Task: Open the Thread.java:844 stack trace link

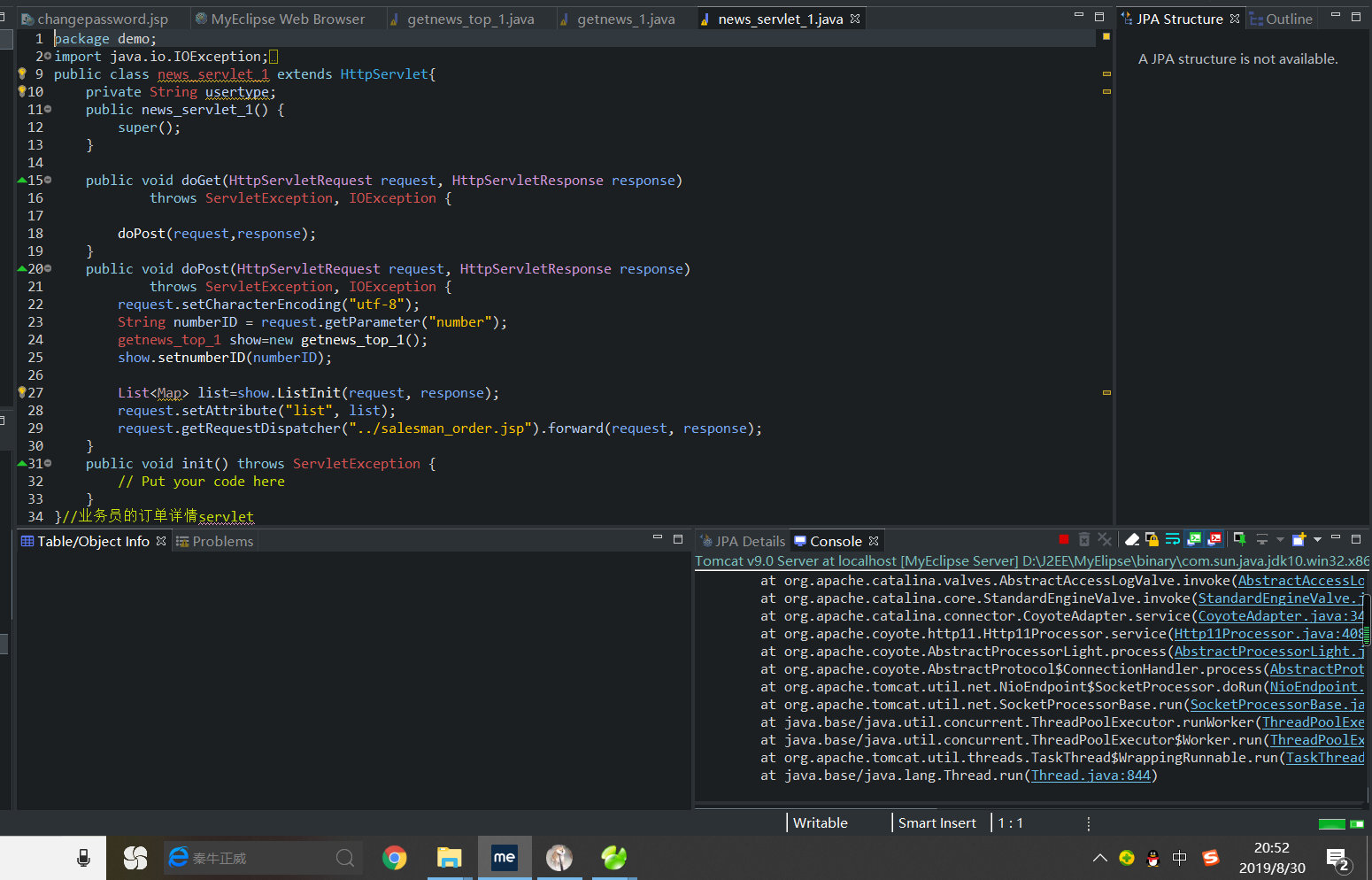Action: [1091, 776]
